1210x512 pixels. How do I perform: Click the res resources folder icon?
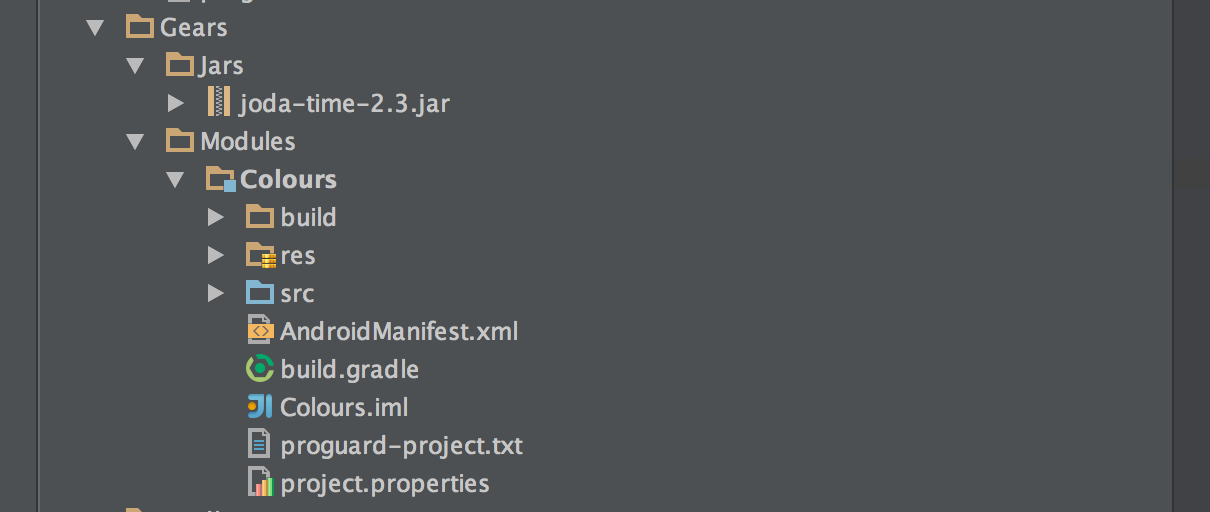(x=261, y=255)
